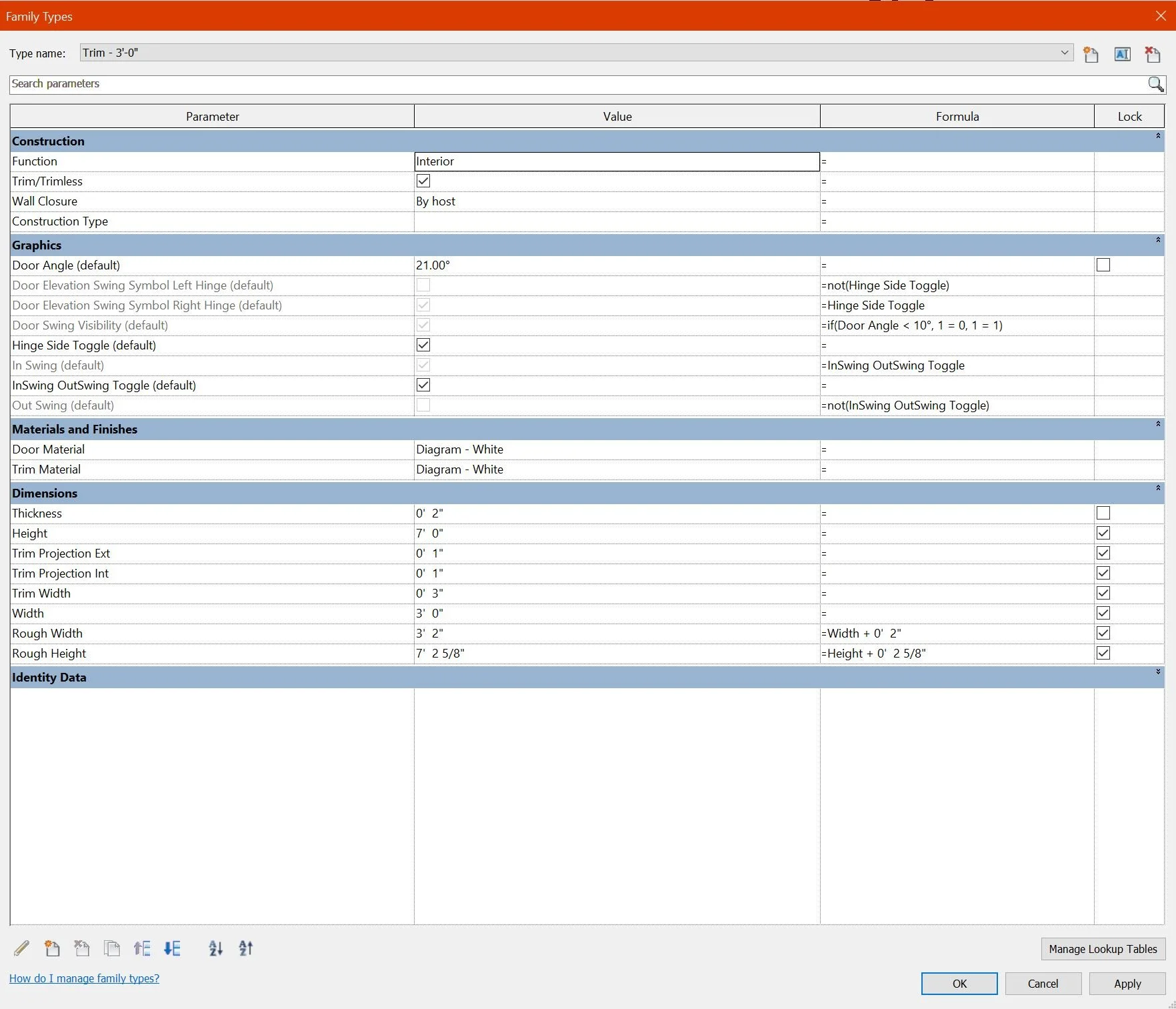
Task: Click the Trim Material Diagram - White value
Action: pos(617,469)
